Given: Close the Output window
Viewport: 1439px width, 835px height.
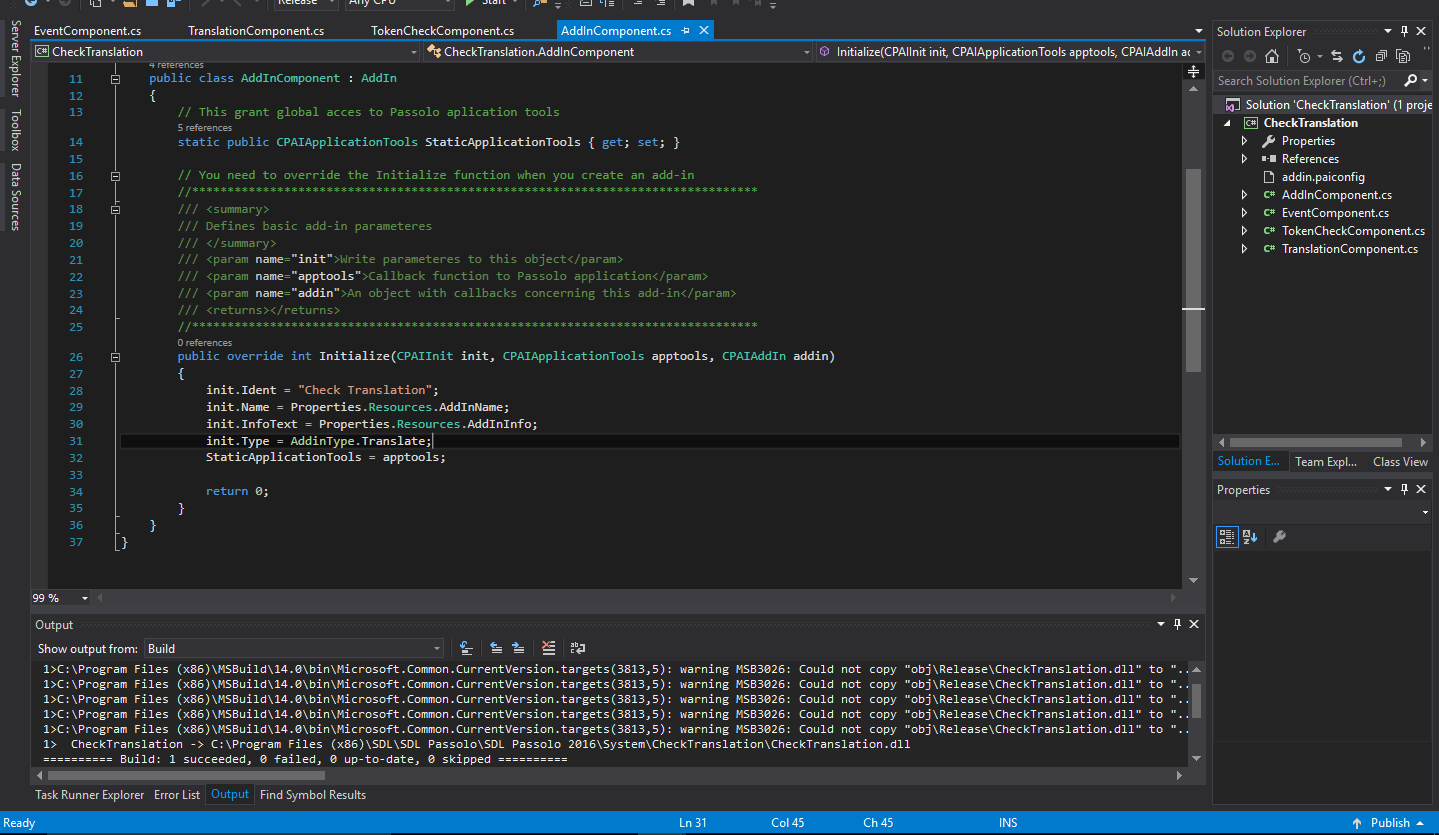Looking at the screenshot, I should coord(1194,624).
